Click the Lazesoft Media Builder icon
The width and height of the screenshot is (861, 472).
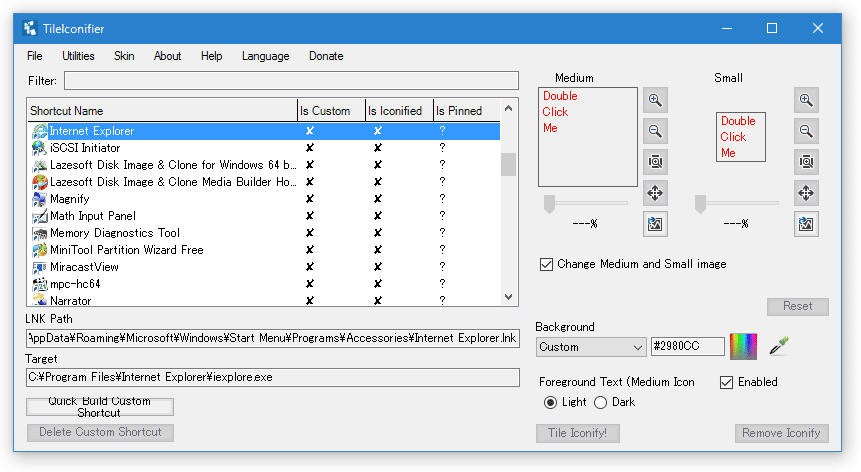(40, 182)
